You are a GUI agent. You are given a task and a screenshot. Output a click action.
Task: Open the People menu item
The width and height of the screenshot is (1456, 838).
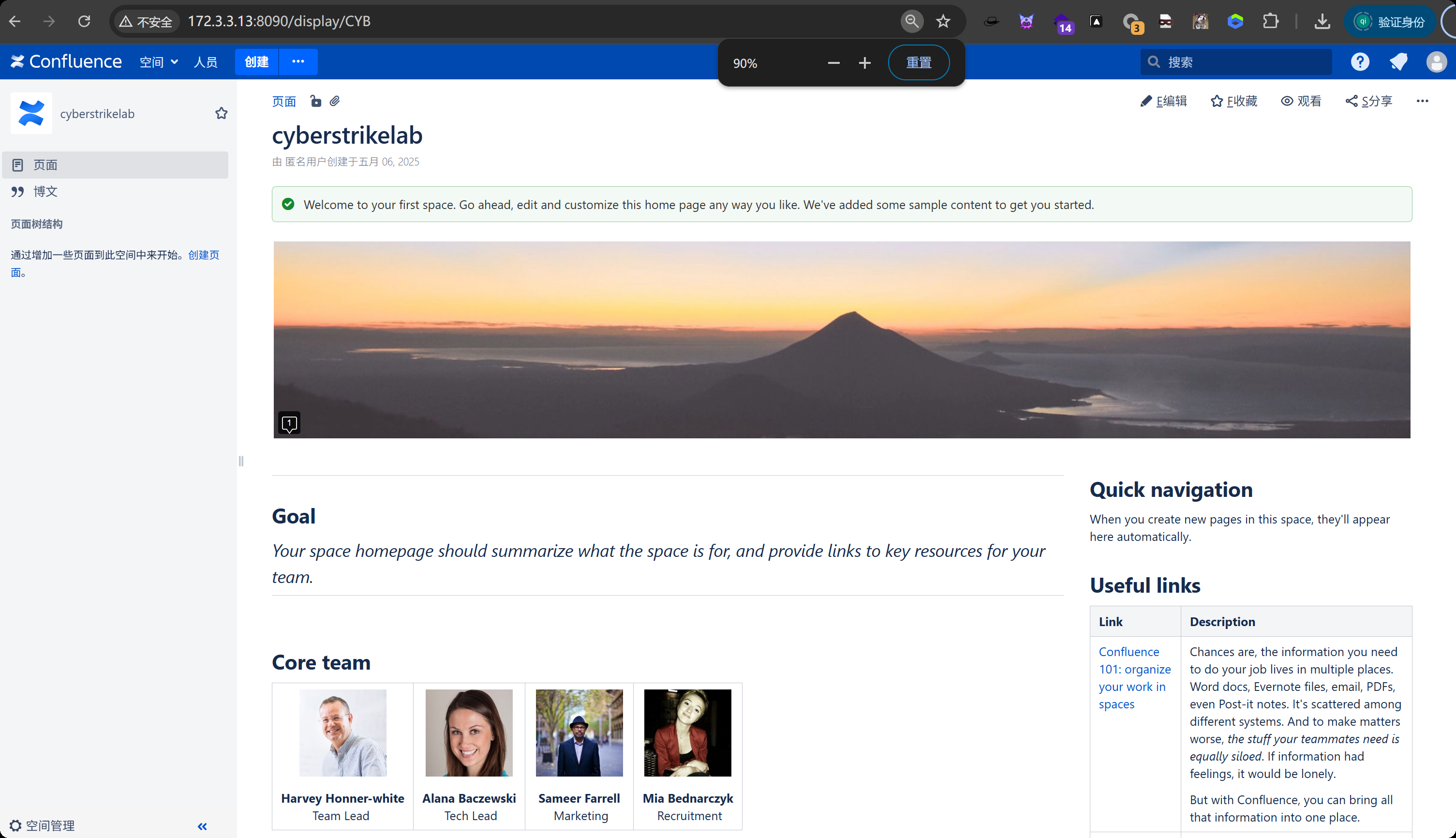[206, 61]
